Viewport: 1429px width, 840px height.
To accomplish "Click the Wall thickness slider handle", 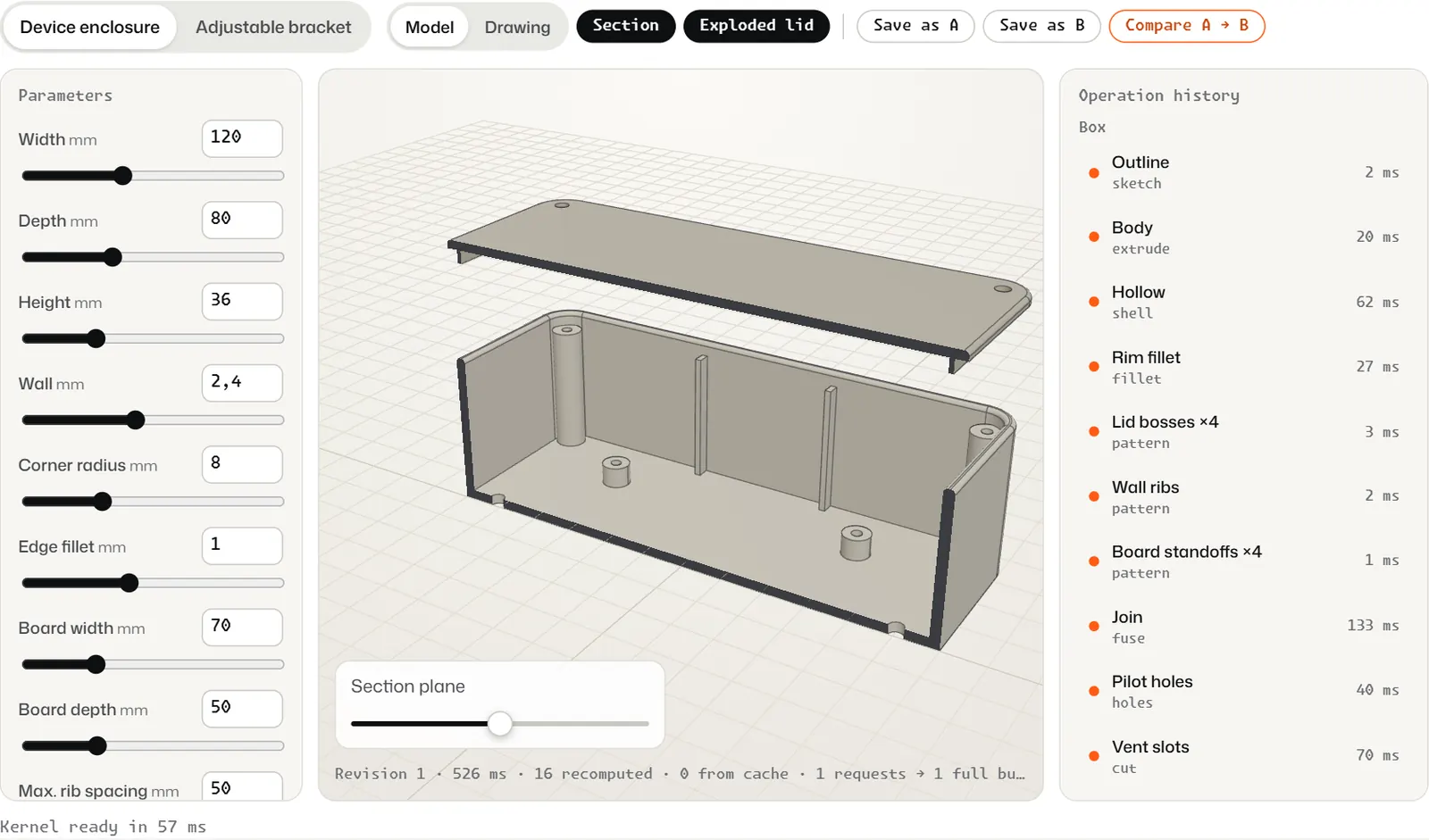I will click(x=136, y=420).
